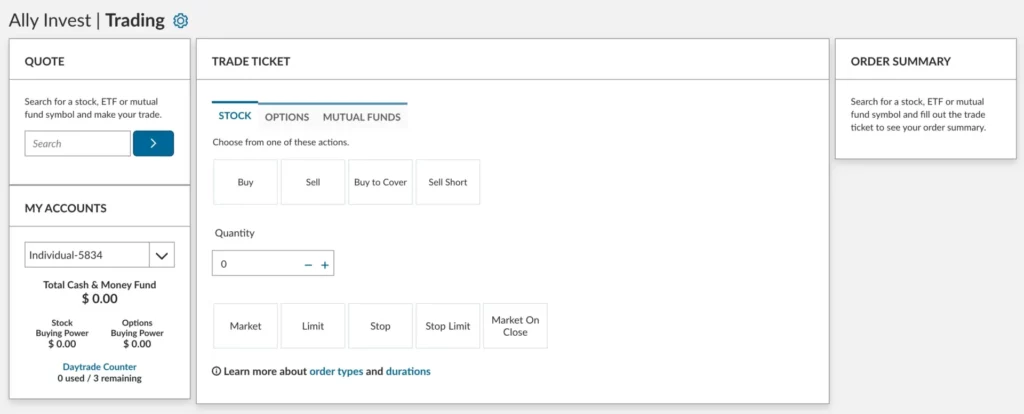Click the symbol Search input field
1024x414 pixels.
(78, 144)
